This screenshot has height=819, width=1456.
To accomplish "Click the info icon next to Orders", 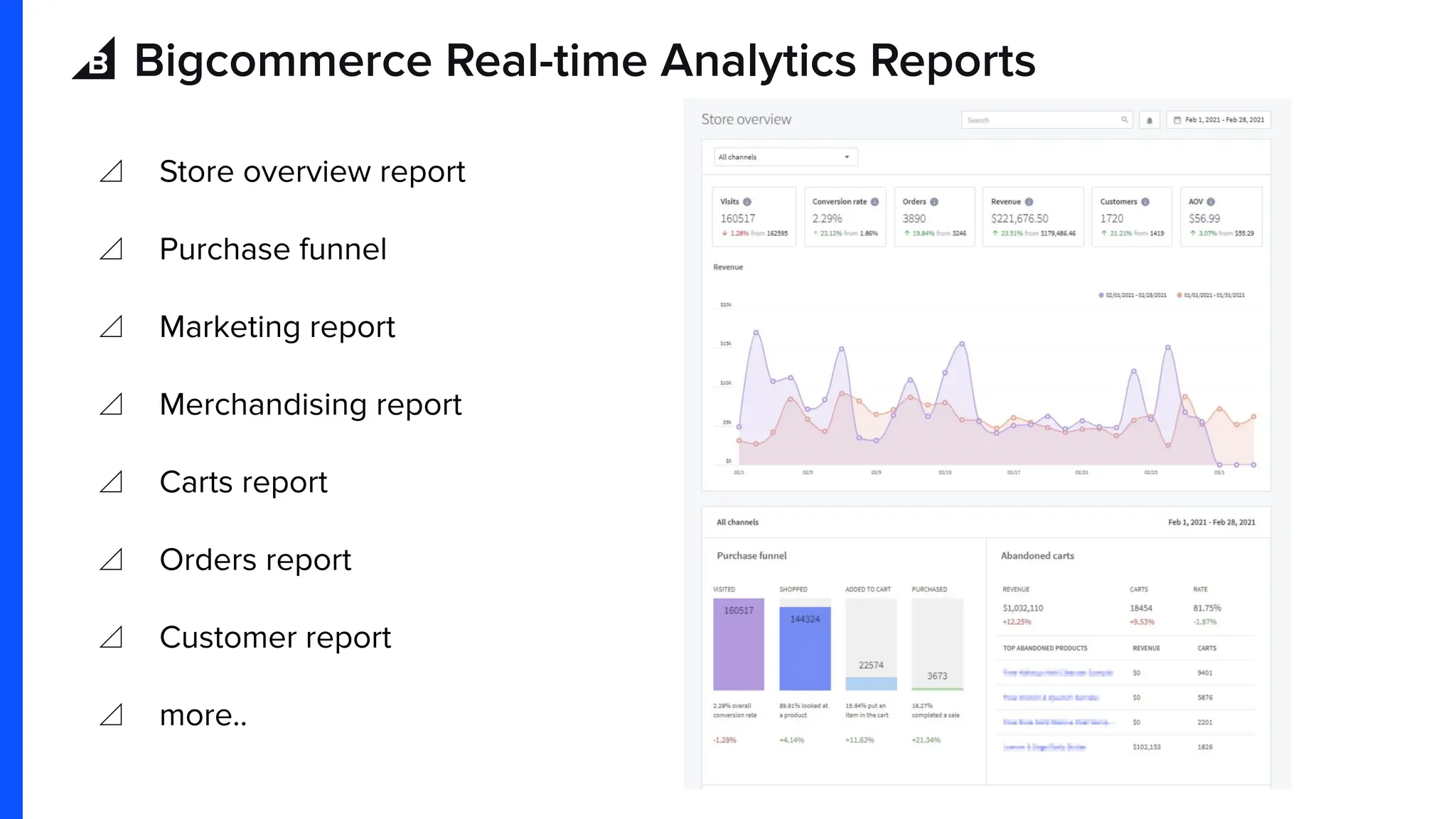I will coord(934,202).
